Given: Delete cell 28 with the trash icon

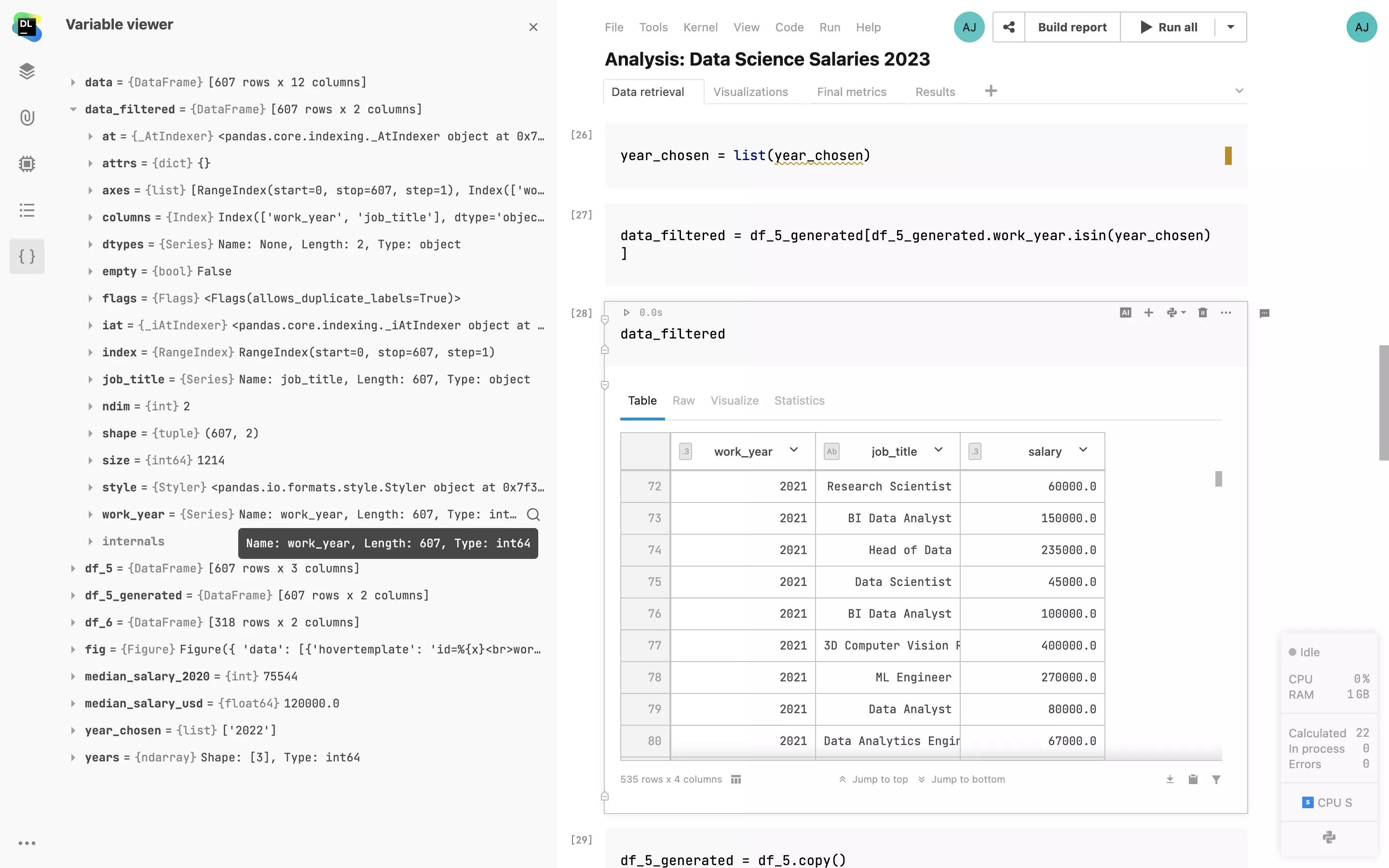Looking at the screenshot, I should [x=1202, y=312].
